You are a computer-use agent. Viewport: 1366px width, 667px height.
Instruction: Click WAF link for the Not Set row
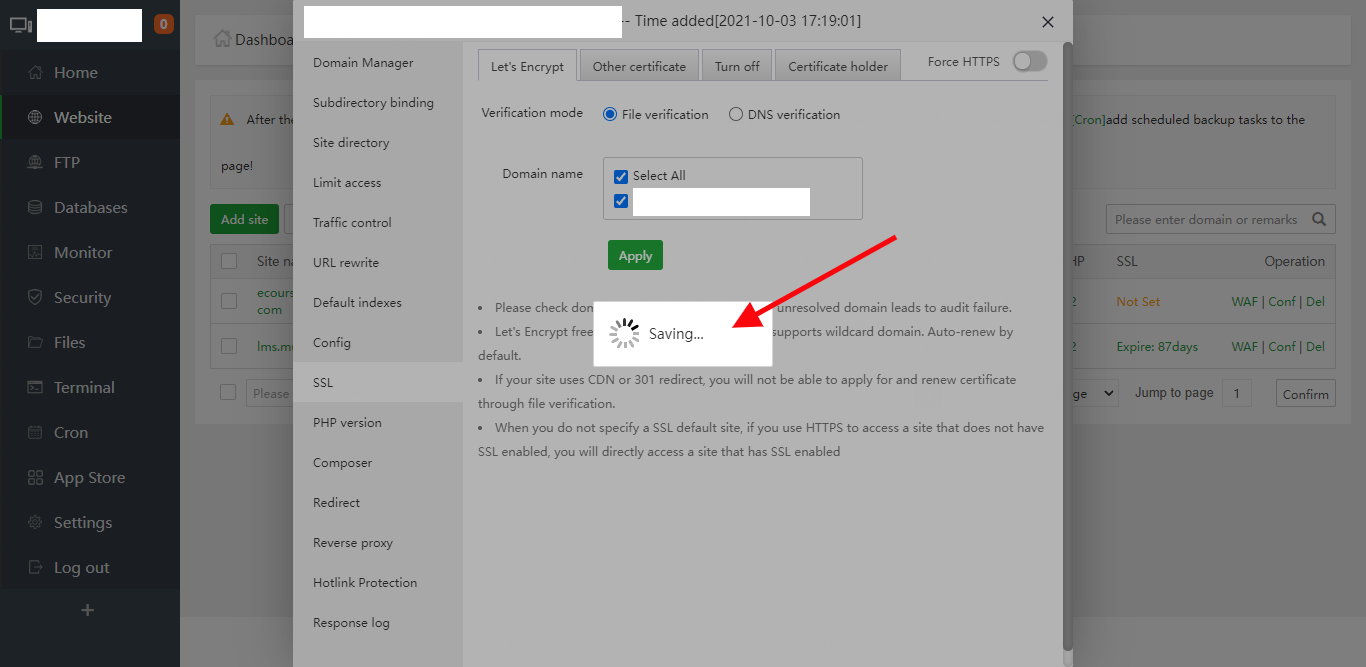(1245, 301)
